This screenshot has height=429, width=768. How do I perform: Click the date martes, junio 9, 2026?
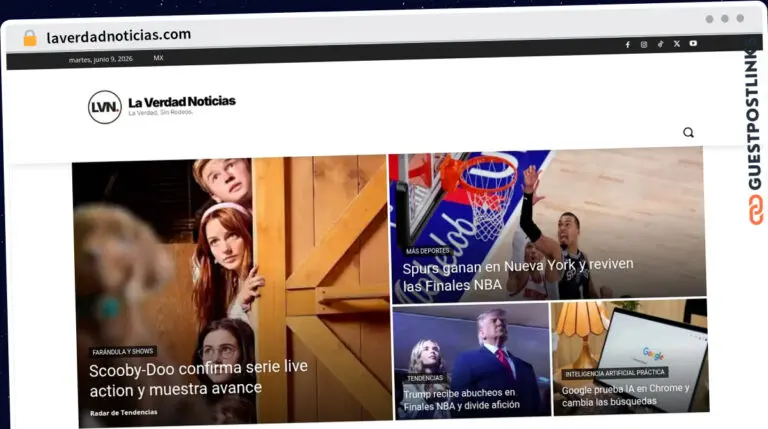tap(100, 59)
